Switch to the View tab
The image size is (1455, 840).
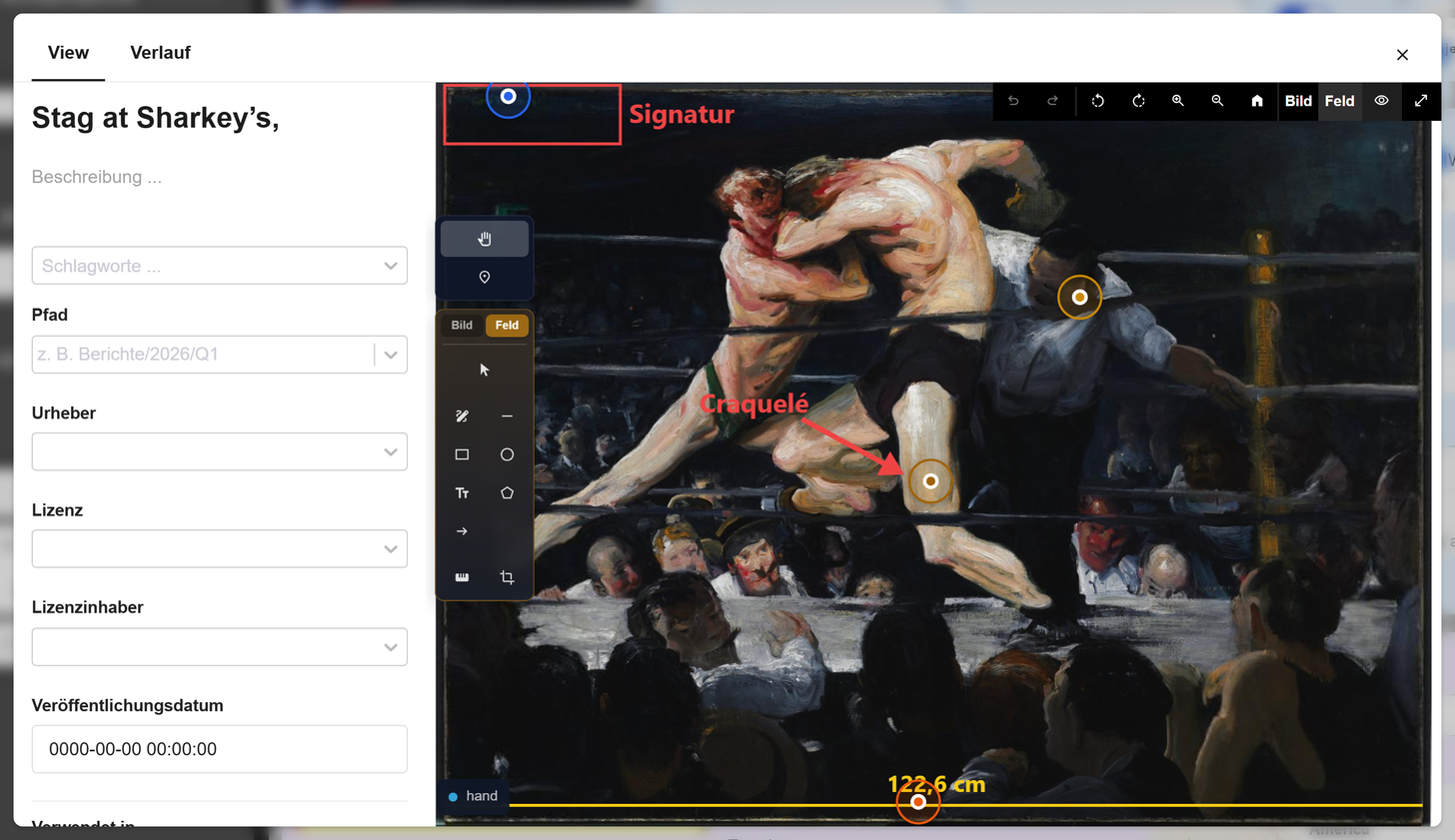[68, 53]
